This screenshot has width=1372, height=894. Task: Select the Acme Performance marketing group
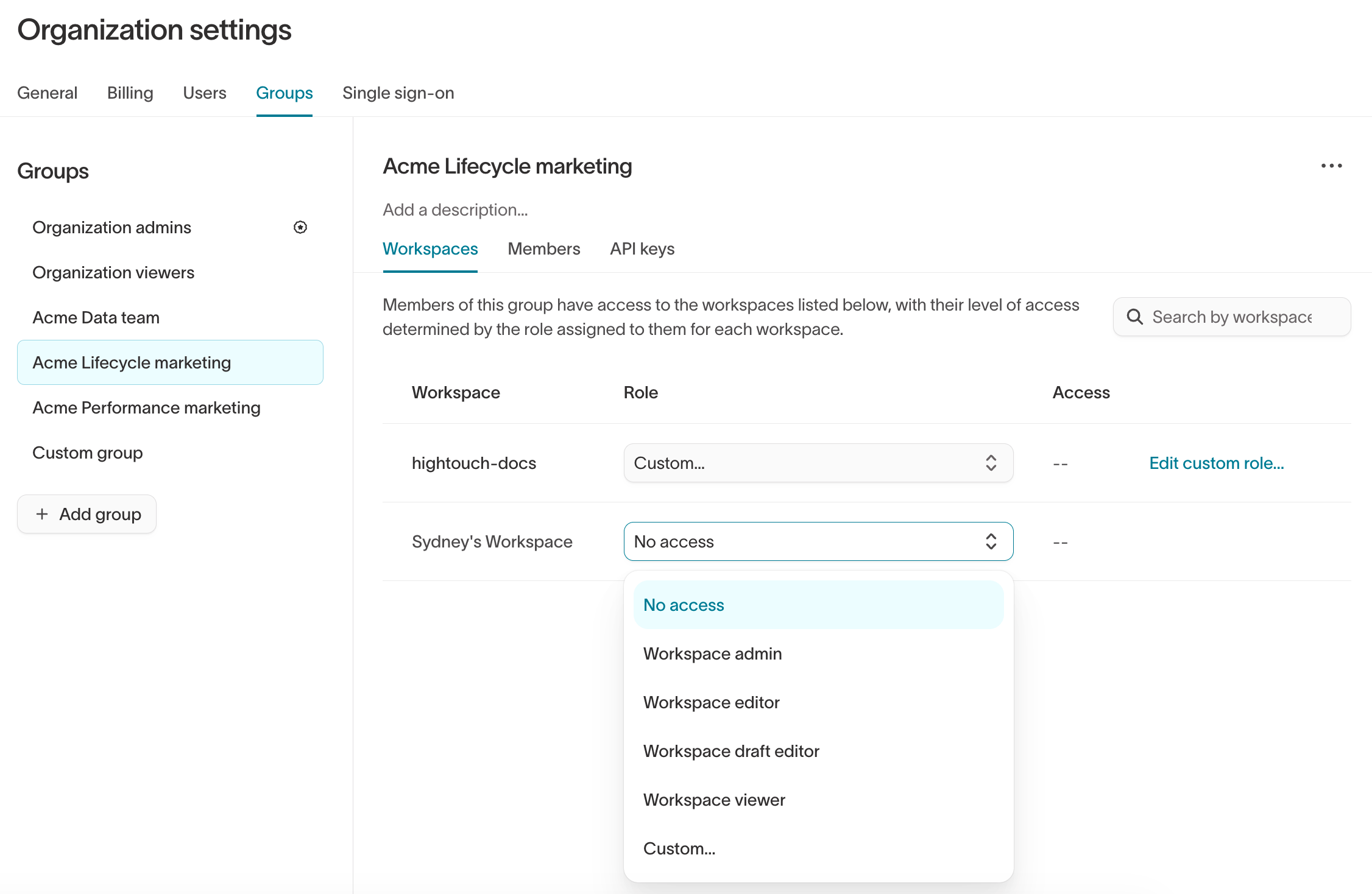pyautogui.click(x=170, y=407)
